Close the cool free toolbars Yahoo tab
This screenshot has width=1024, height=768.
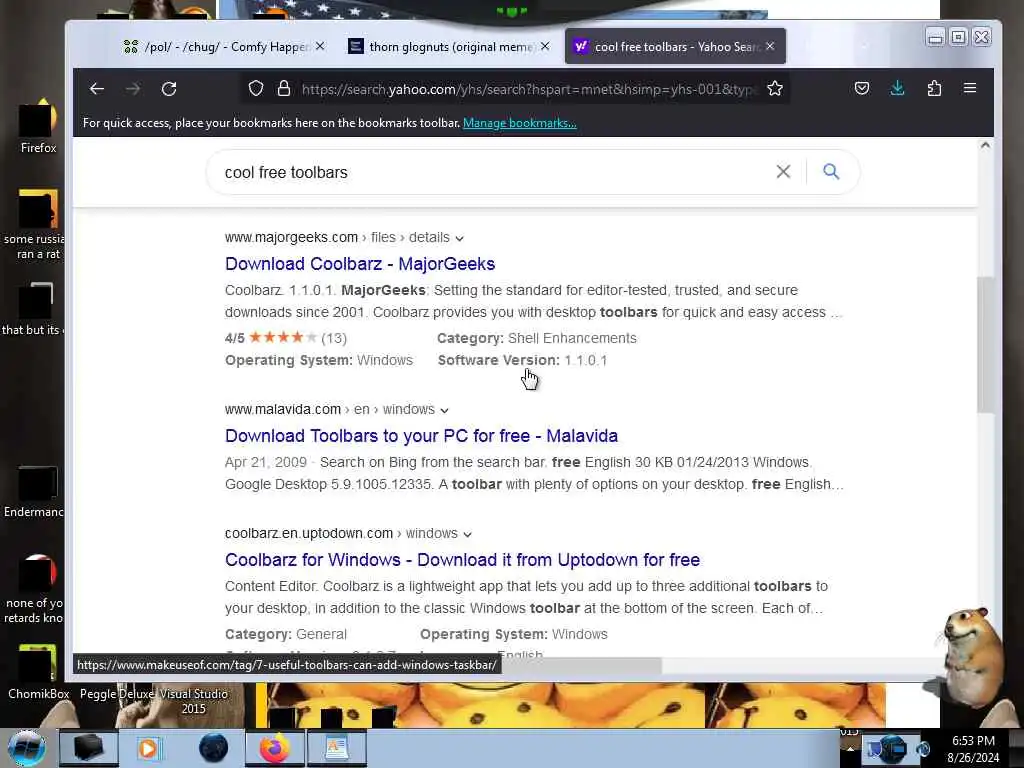[770, 46]
